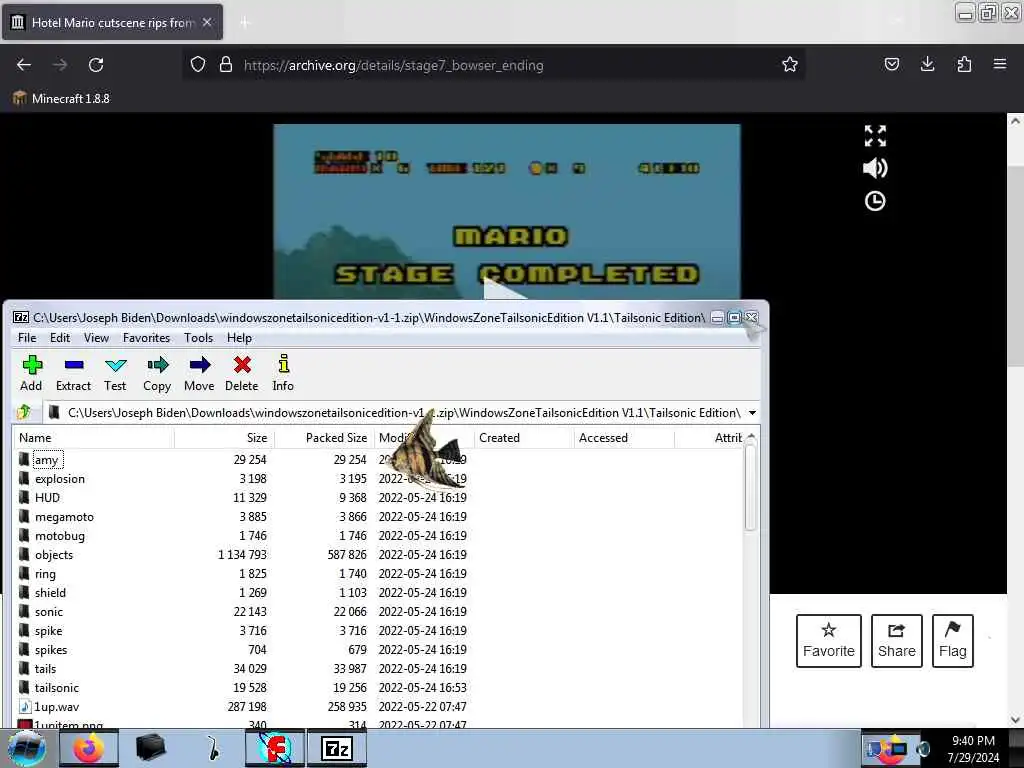
Task: Open the Info tool in 7-Zip
Action: (283, 373)
